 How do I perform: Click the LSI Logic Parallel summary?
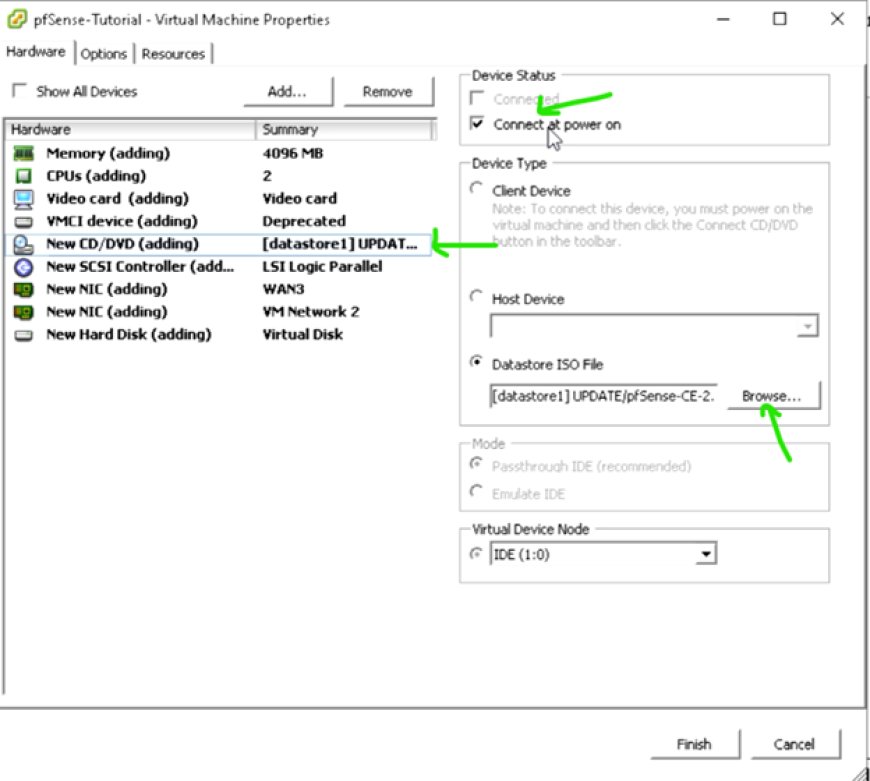322,267
